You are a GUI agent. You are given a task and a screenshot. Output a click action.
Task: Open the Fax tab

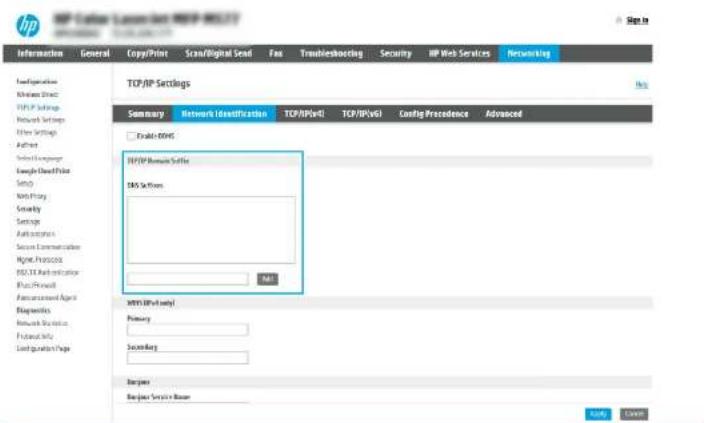point(276,53)
